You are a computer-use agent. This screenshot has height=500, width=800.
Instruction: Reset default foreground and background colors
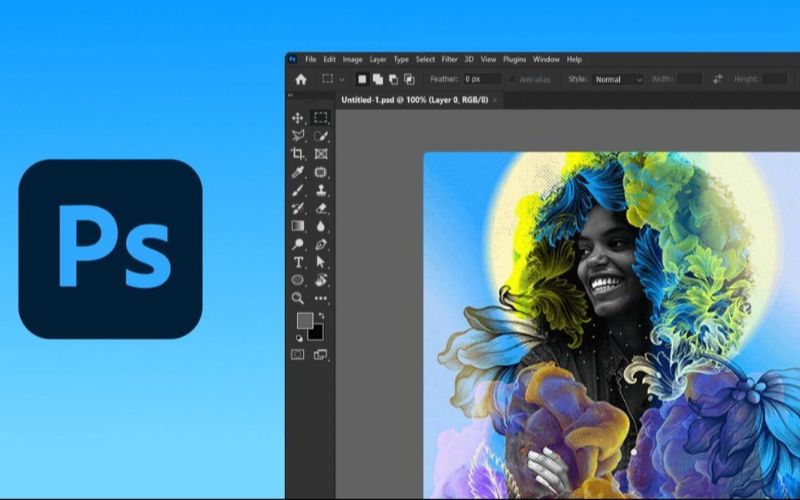pyautogui.click(x=299, y=338)
